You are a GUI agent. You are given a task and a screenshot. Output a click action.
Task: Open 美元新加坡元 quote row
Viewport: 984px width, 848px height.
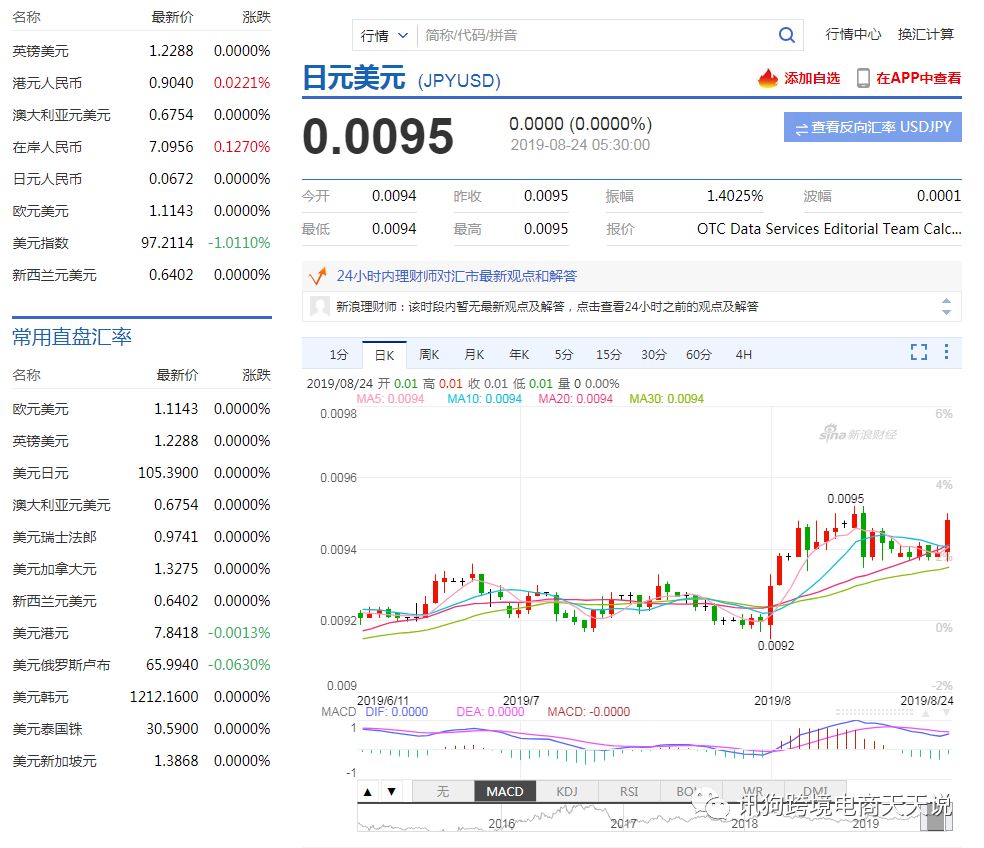pos(141,761)
